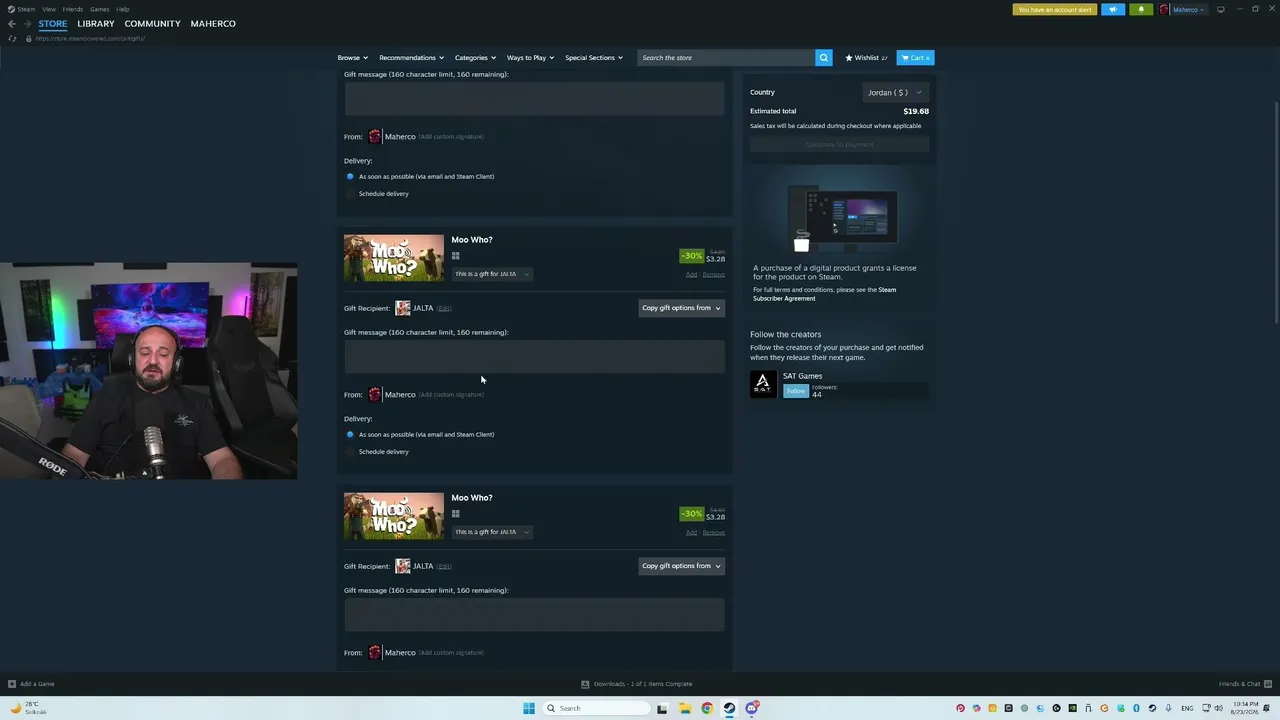Expand the Special Sections menu
The height and width of the screenshot is (720, 1280).
(x=594, y=58)
